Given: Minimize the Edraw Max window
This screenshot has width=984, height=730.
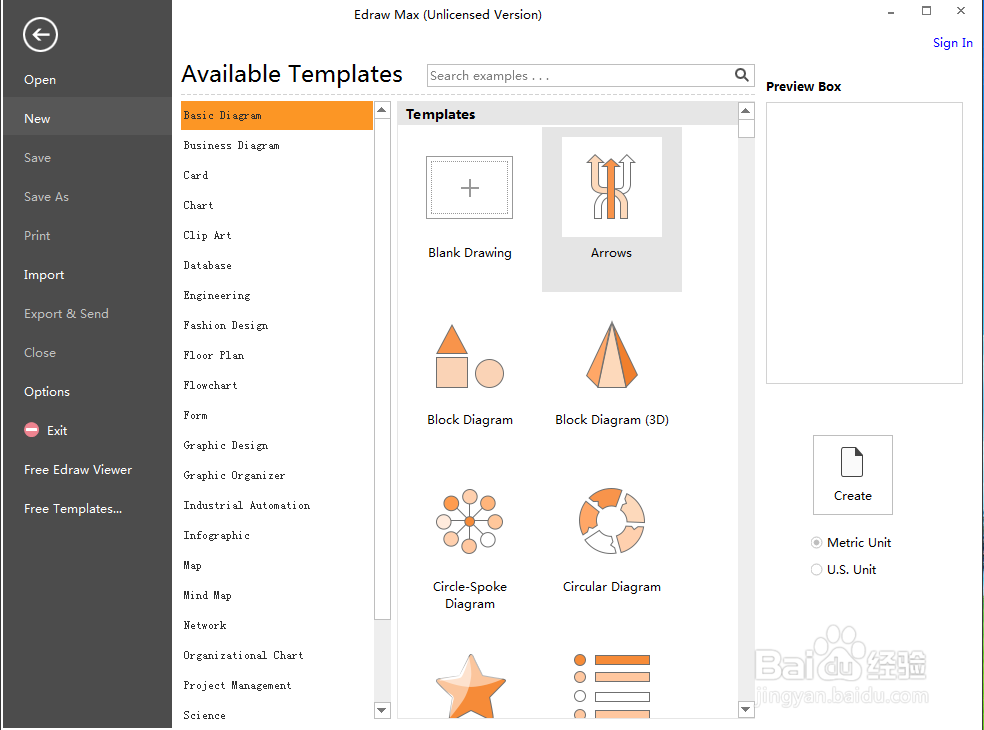Looking at the screenshot, I should 891,13.
